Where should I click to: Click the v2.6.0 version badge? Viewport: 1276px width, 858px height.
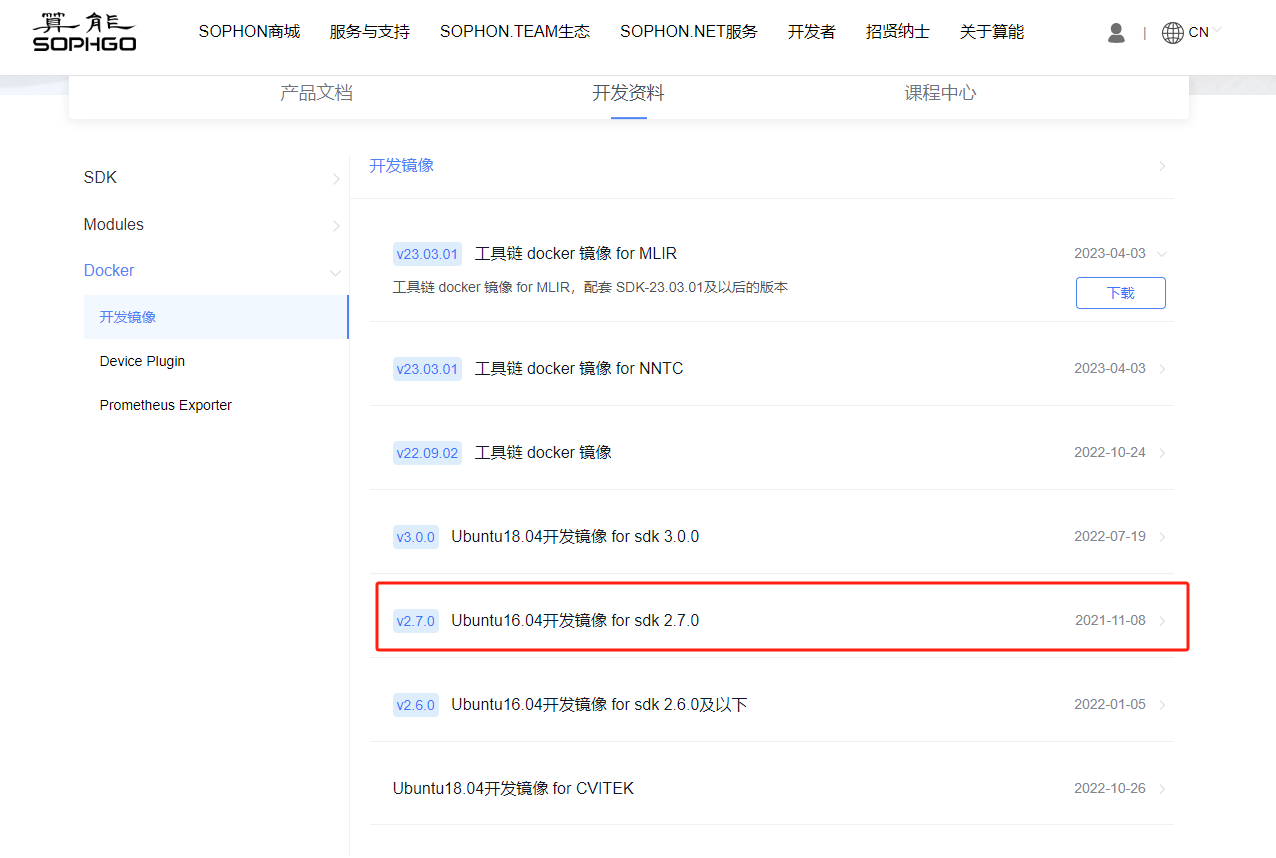point(416,704)
